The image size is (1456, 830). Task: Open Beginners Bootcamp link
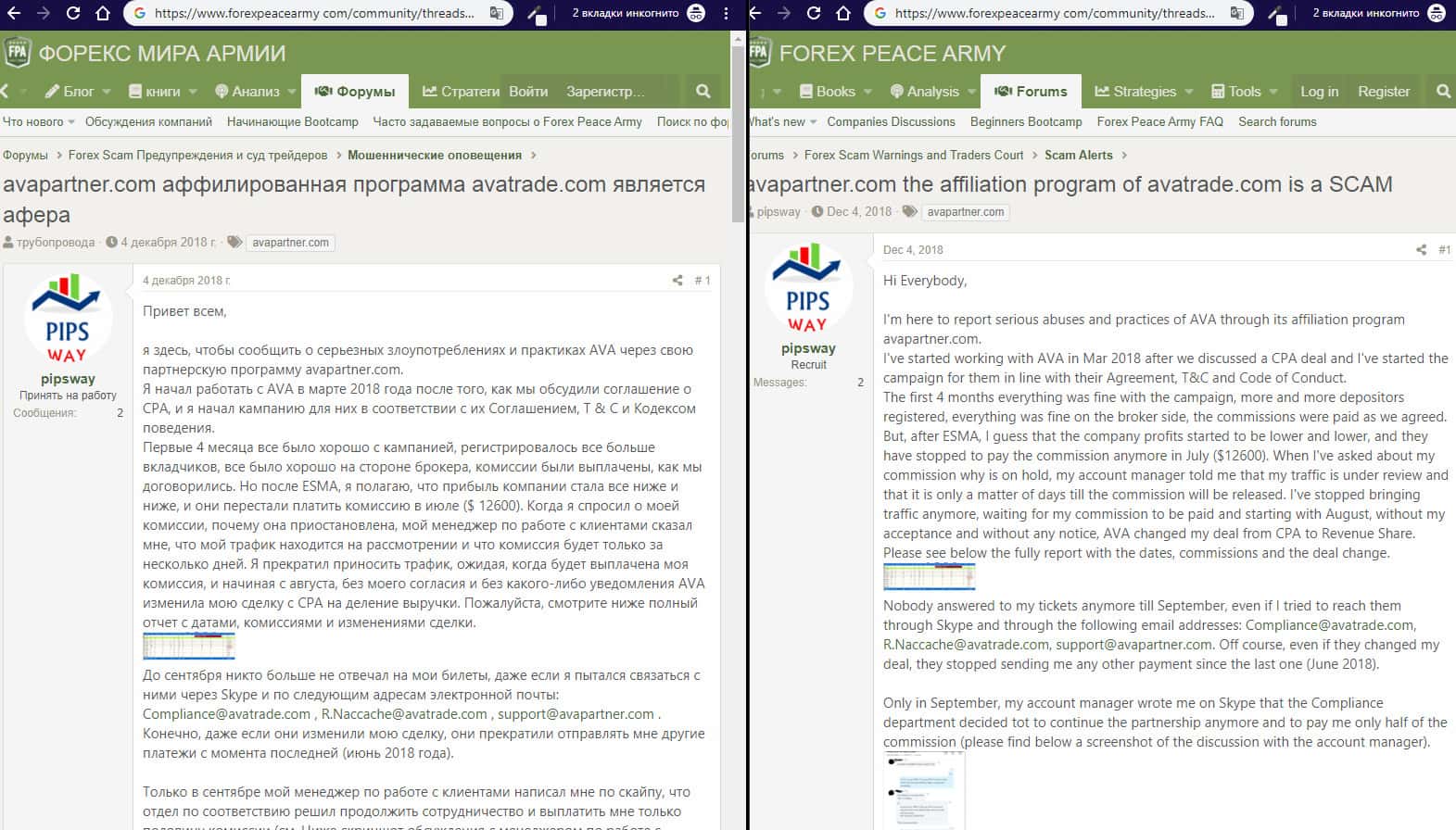1026,122
